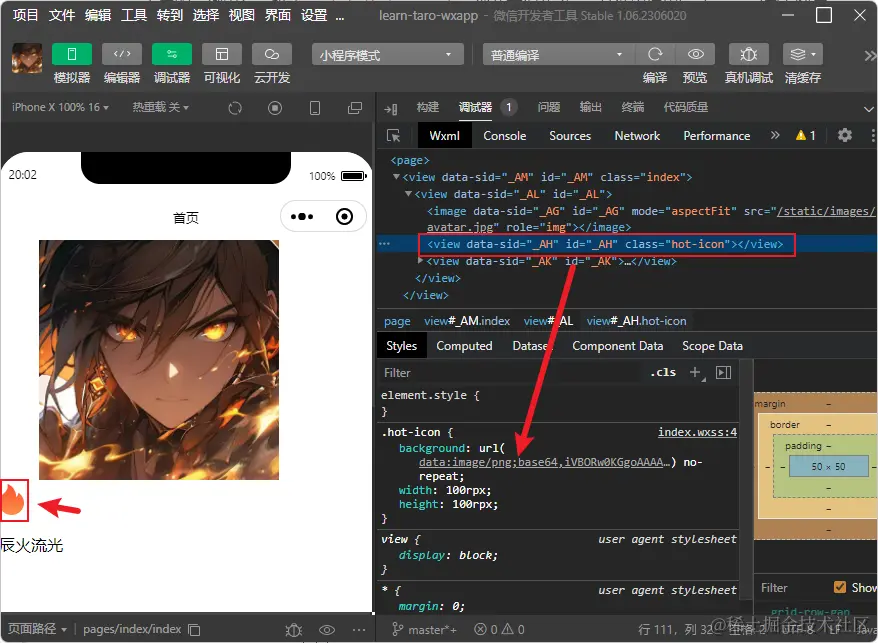
Task: Toggle the 模拟器 simulator panel button
Action: point(71,54)
